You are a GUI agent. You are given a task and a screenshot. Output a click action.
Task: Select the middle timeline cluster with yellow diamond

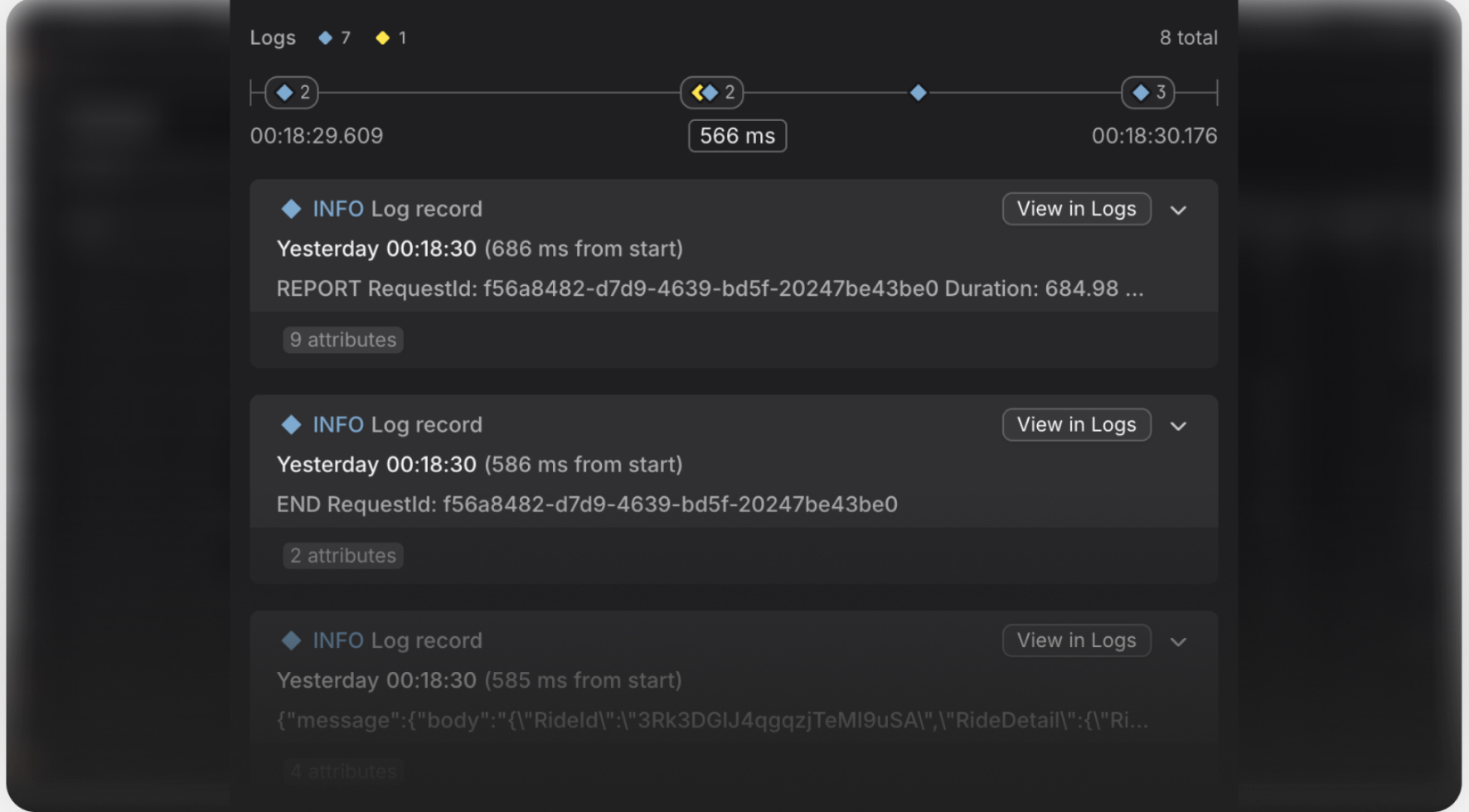712,93
